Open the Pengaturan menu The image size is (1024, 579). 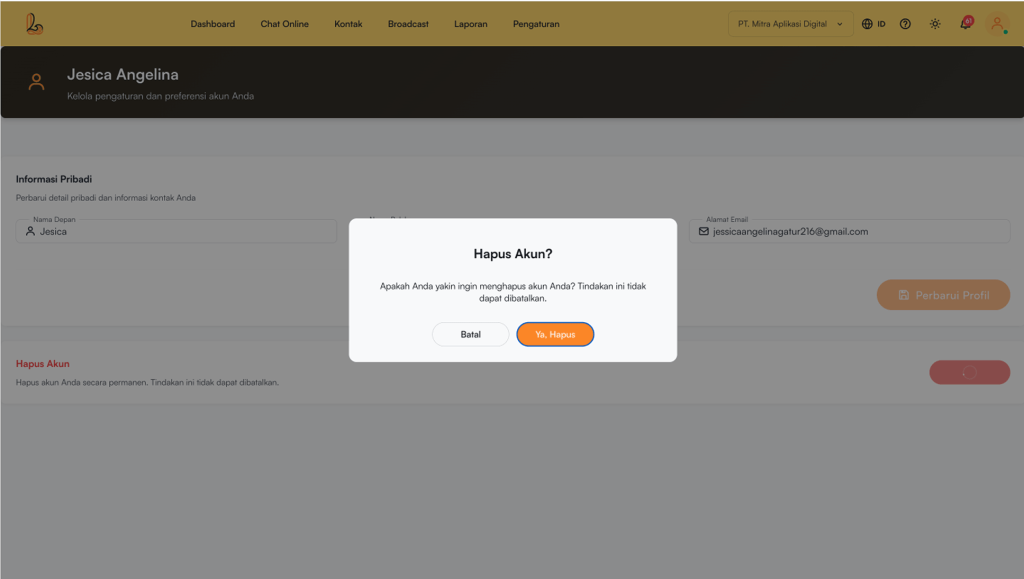pos(536,24)
